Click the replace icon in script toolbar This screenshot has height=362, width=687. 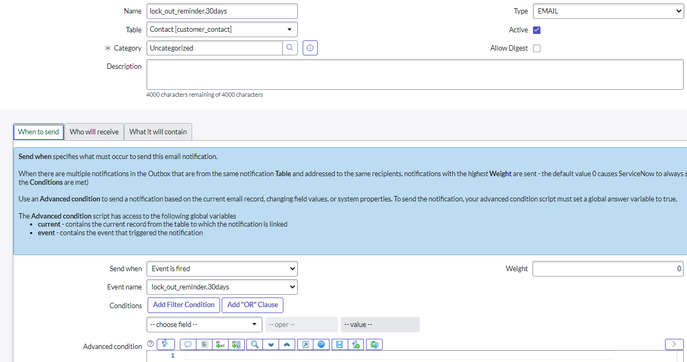coord(220,344)
